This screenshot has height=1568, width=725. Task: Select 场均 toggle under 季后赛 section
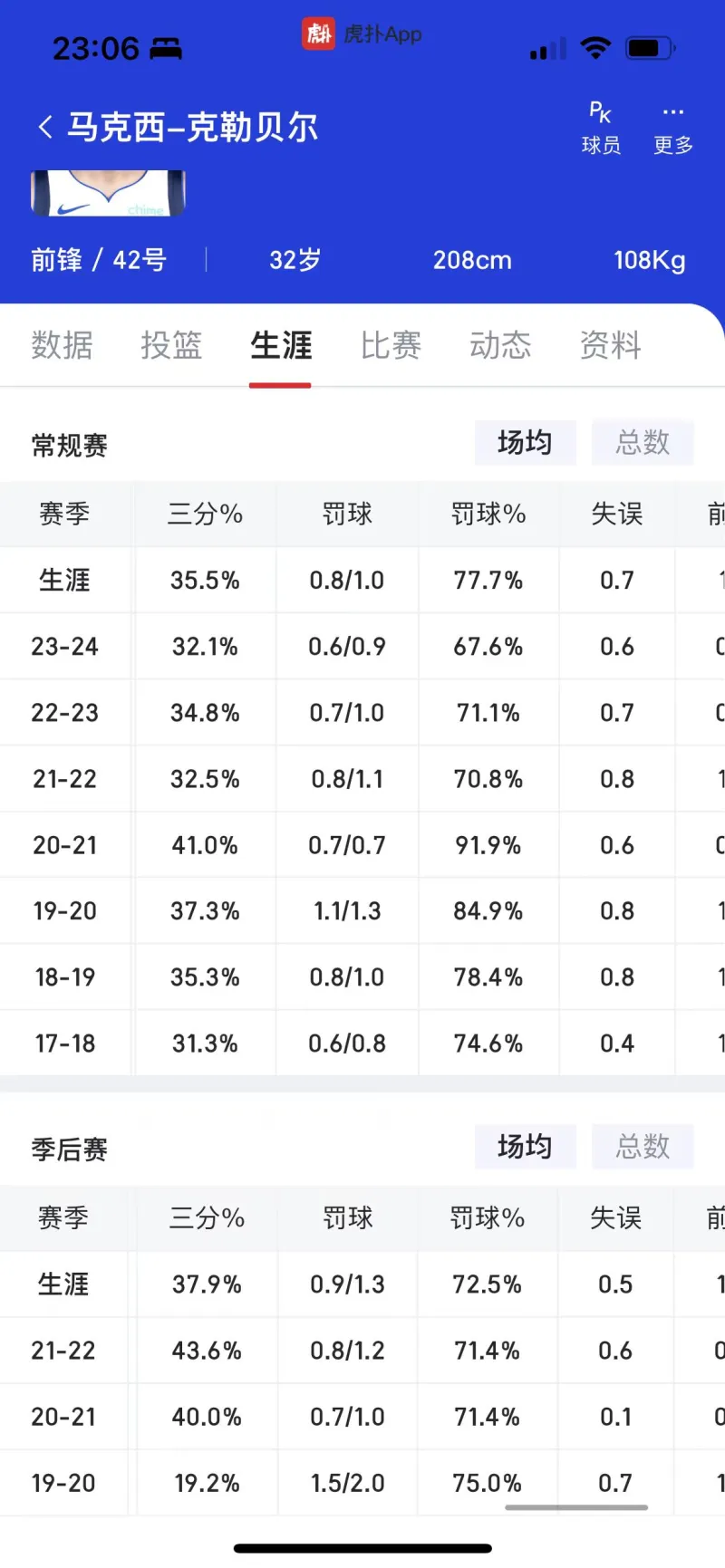coord(525,1147)
